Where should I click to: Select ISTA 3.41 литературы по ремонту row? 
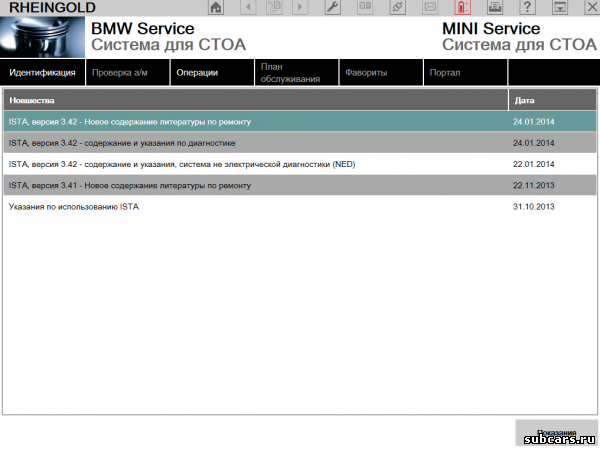pos(300,185)
